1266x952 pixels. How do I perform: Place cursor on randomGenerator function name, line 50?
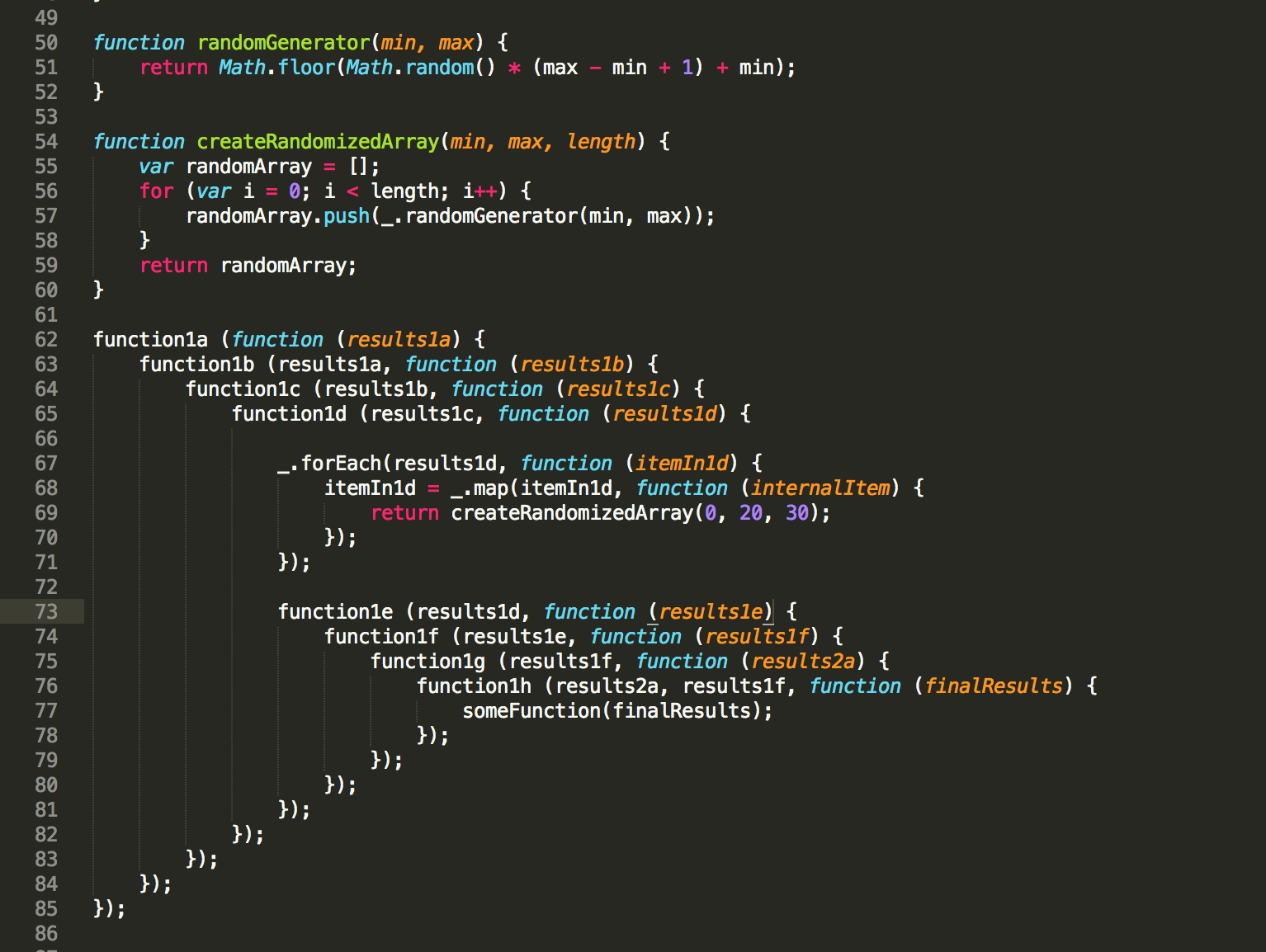pyautogui.click(x=284, y=43)
